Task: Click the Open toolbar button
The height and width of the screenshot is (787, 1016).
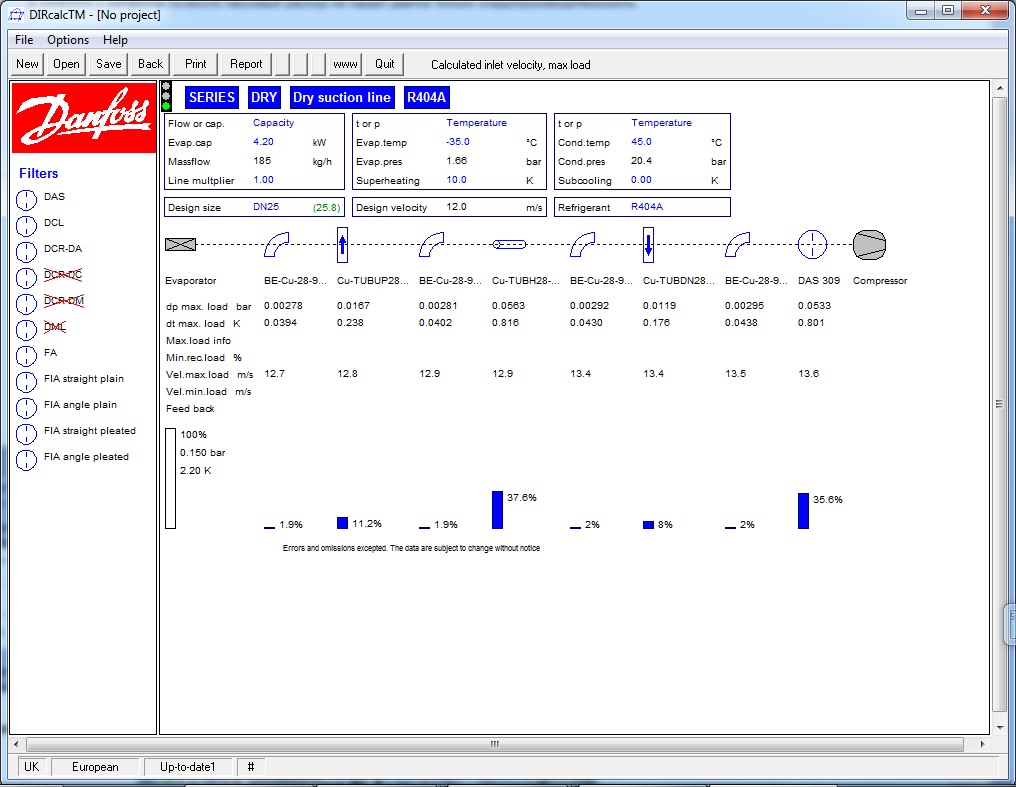Action: coord(66,64)
